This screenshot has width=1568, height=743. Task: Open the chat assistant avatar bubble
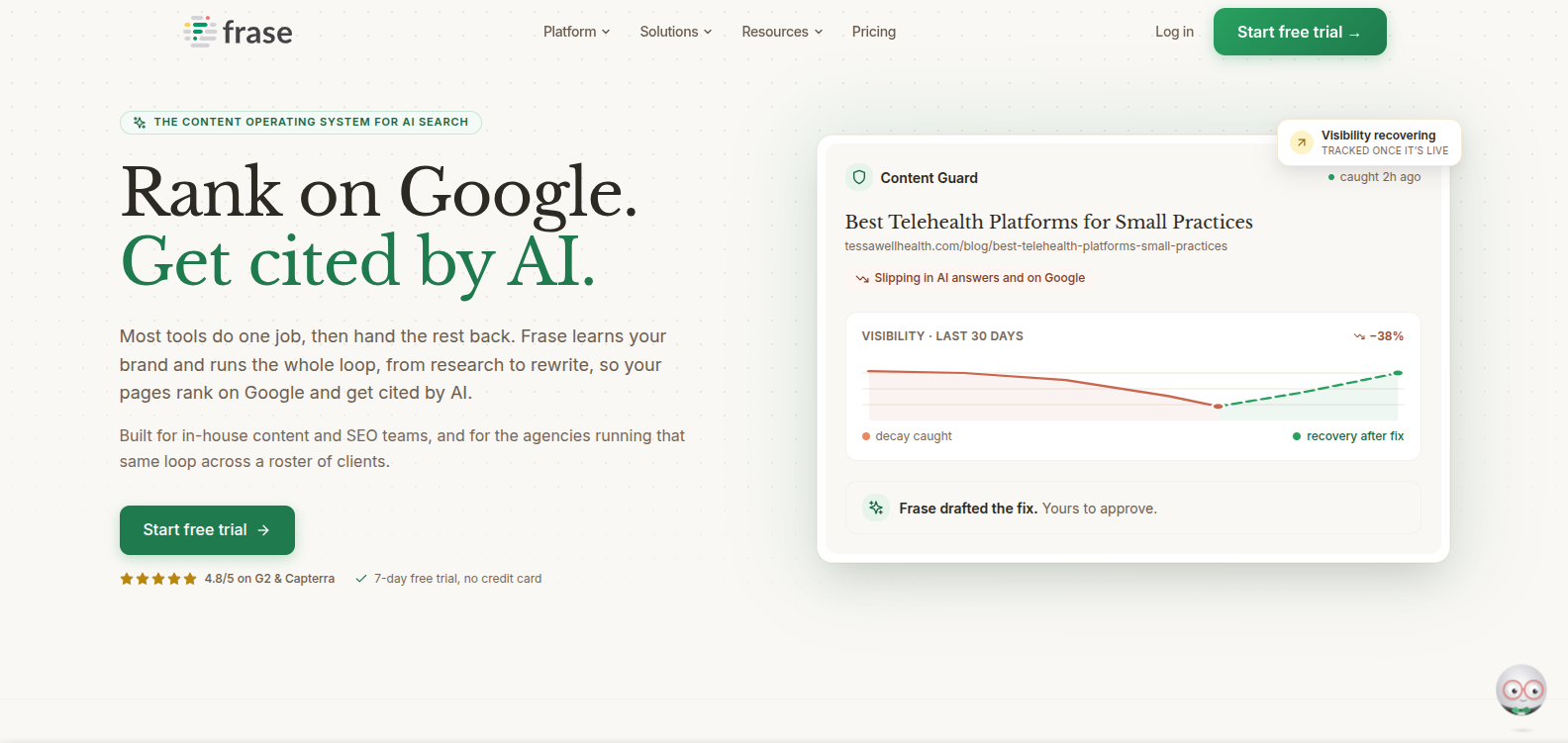coord(1521,691)
